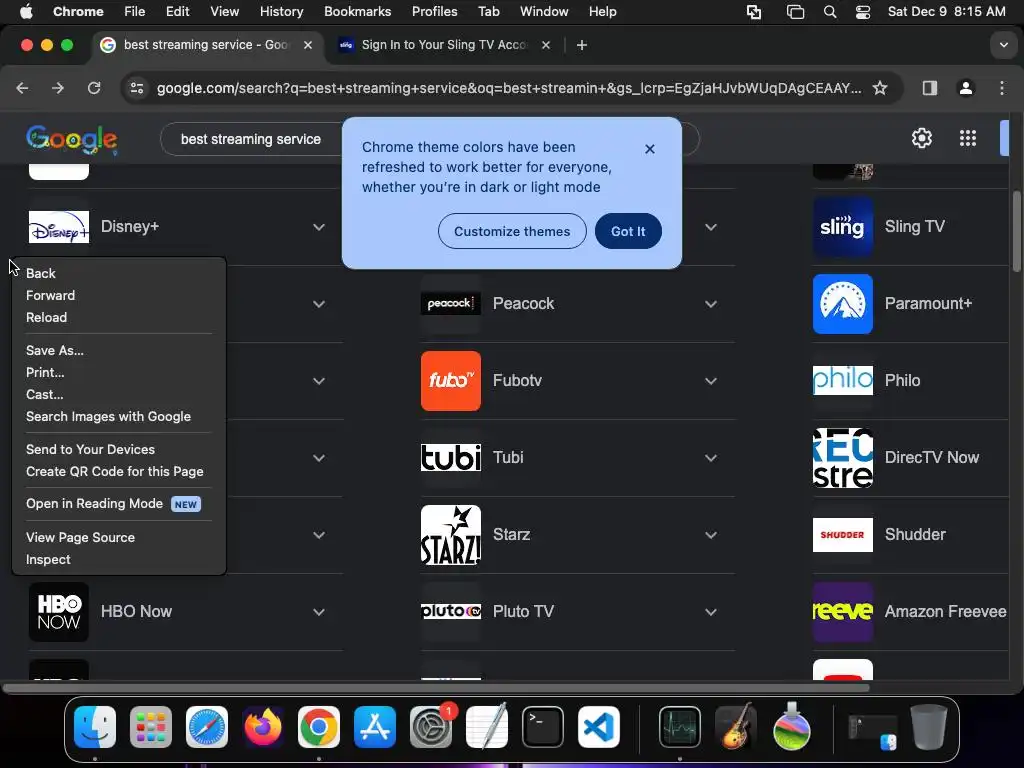Open Firefox from the Dock

coord(263,727)
